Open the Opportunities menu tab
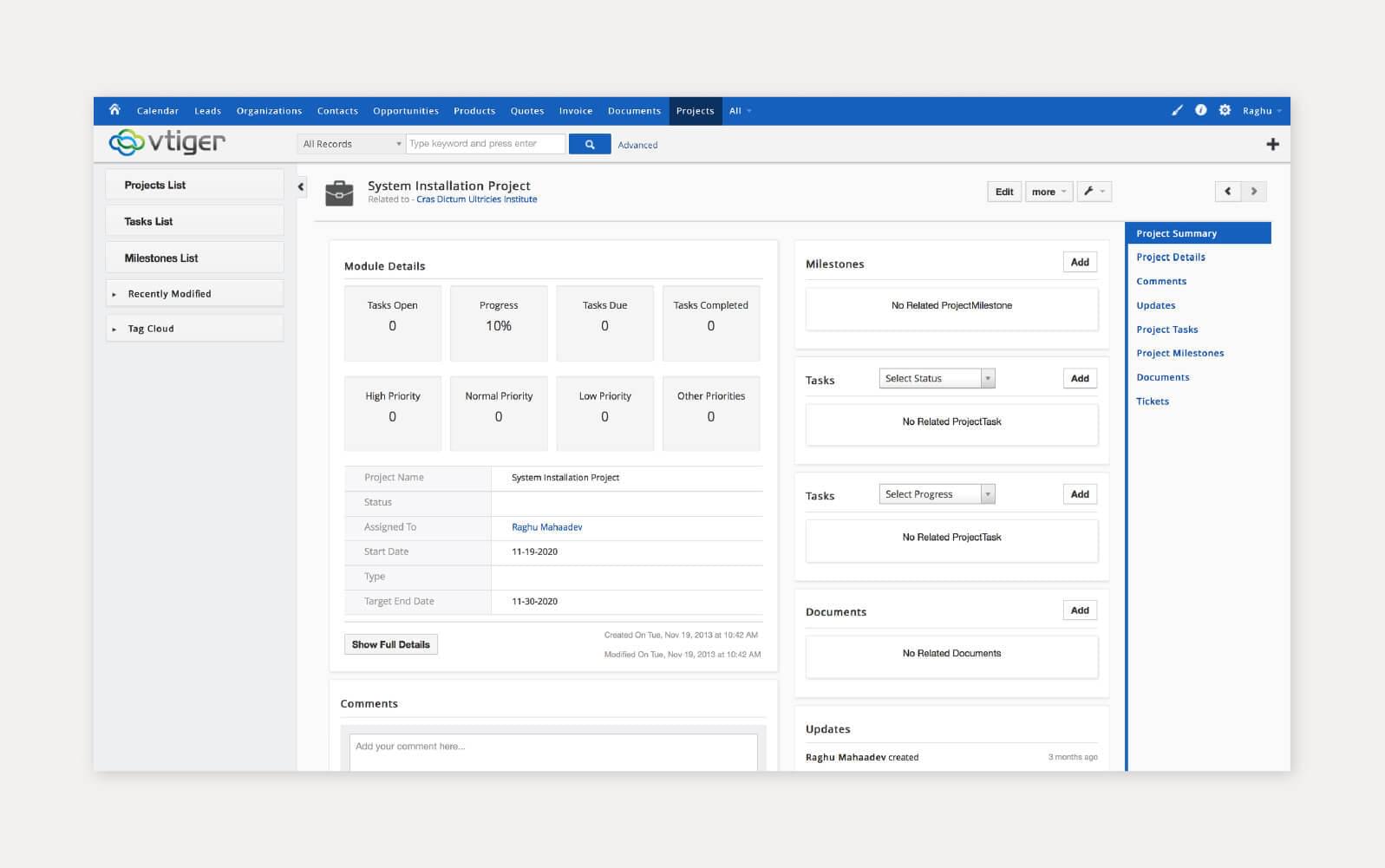 [x=405, y=111]
